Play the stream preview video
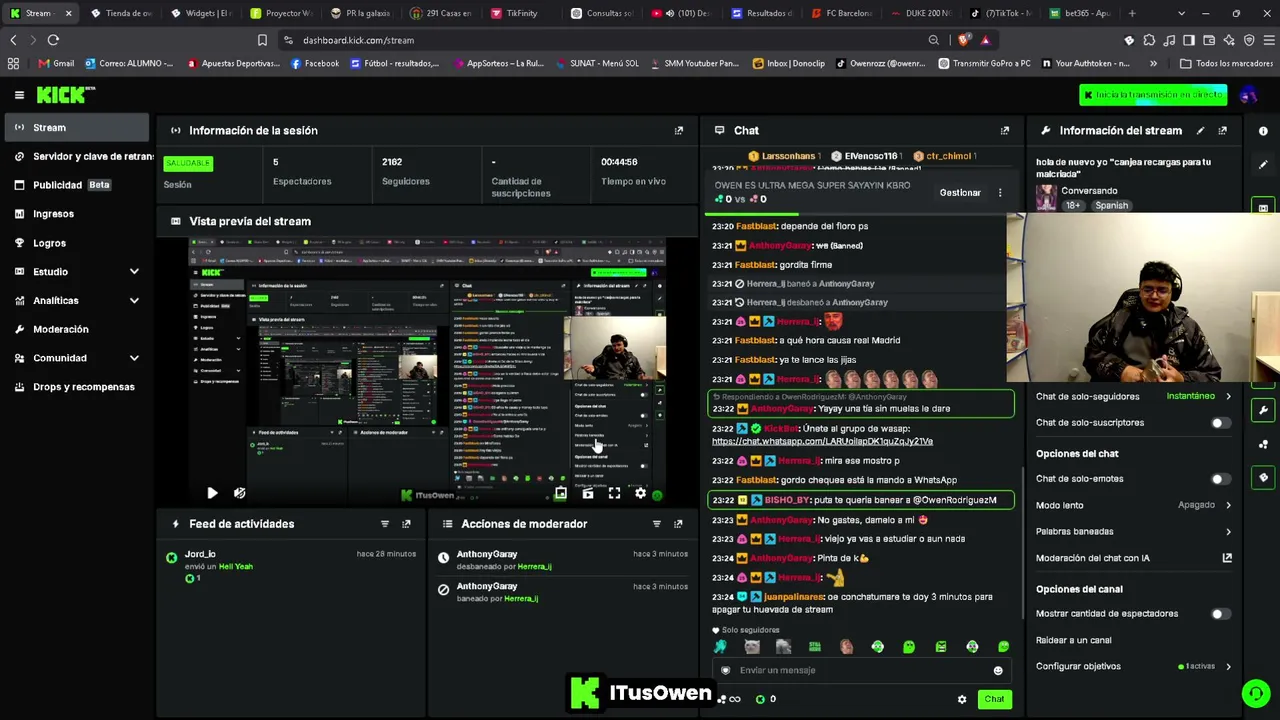 pos(212,493)
